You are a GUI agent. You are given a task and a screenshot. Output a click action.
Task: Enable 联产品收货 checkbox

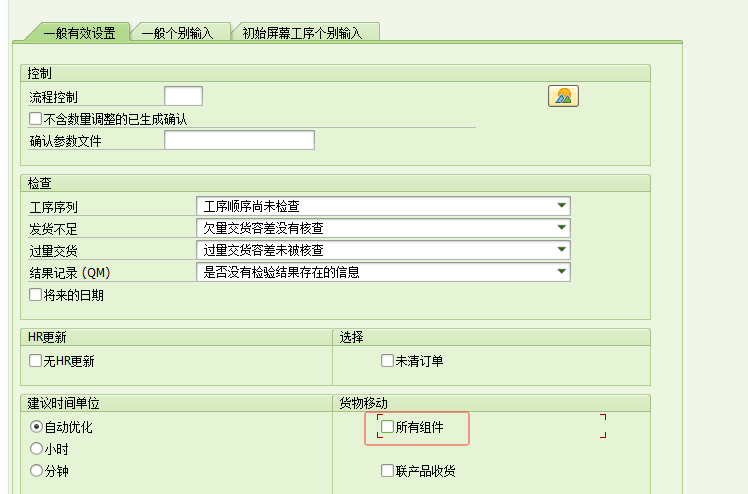[x=388, y=471]
